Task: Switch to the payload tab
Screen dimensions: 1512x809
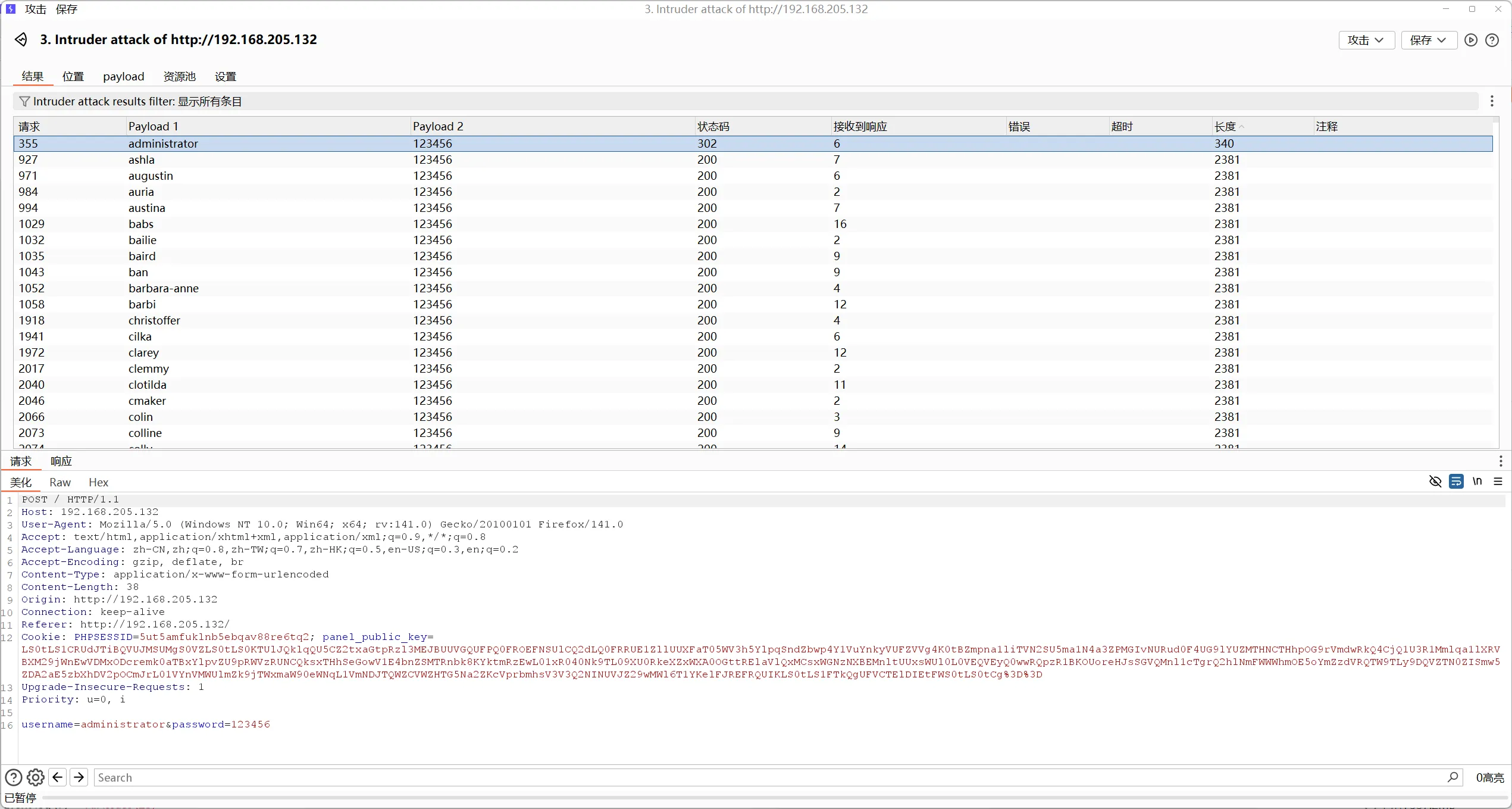Action: (x=123, y=76)
